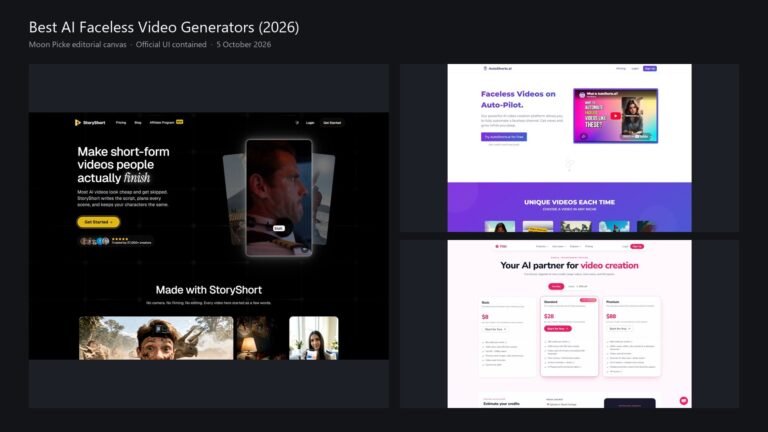768x432 pixels.
Task: Click Try AutoShorts.ai for Free button
Action: tap(504, 137)
